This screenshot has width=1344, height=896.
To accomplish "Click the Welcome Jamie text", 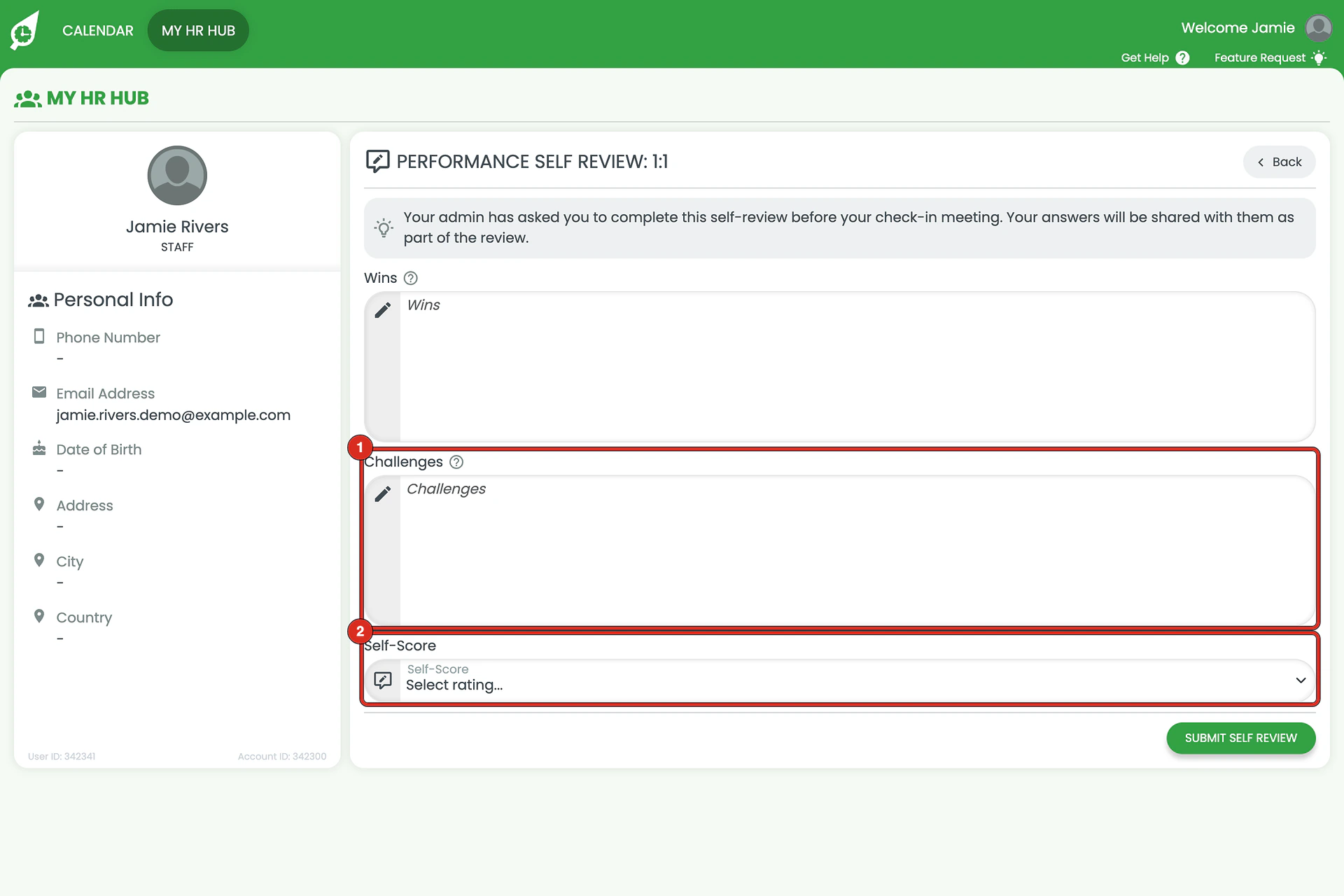I will (x=1238, y=28).
